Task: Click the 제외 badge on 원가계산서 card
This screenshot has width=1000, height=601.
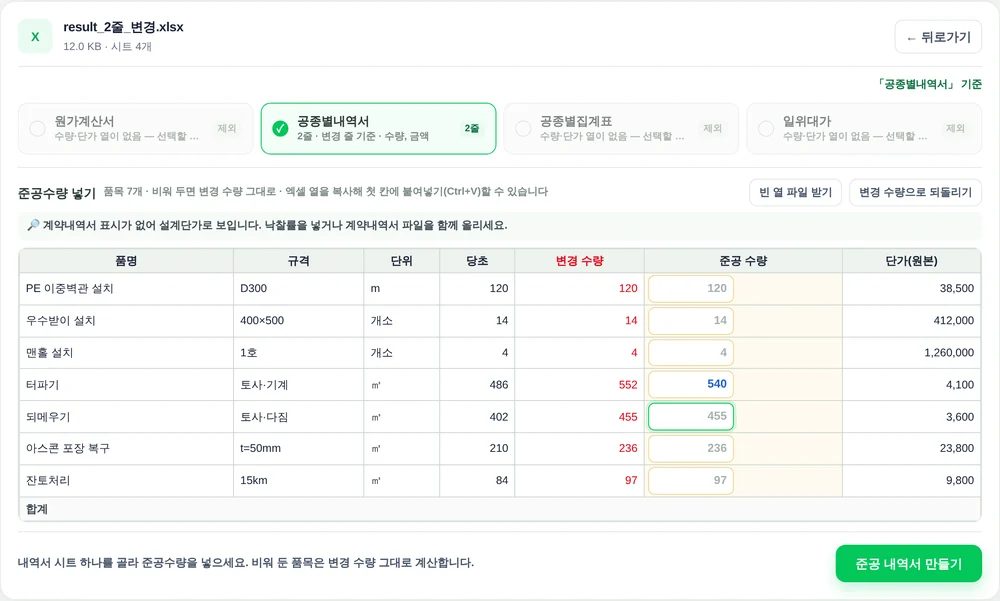Action: point(227,128)
